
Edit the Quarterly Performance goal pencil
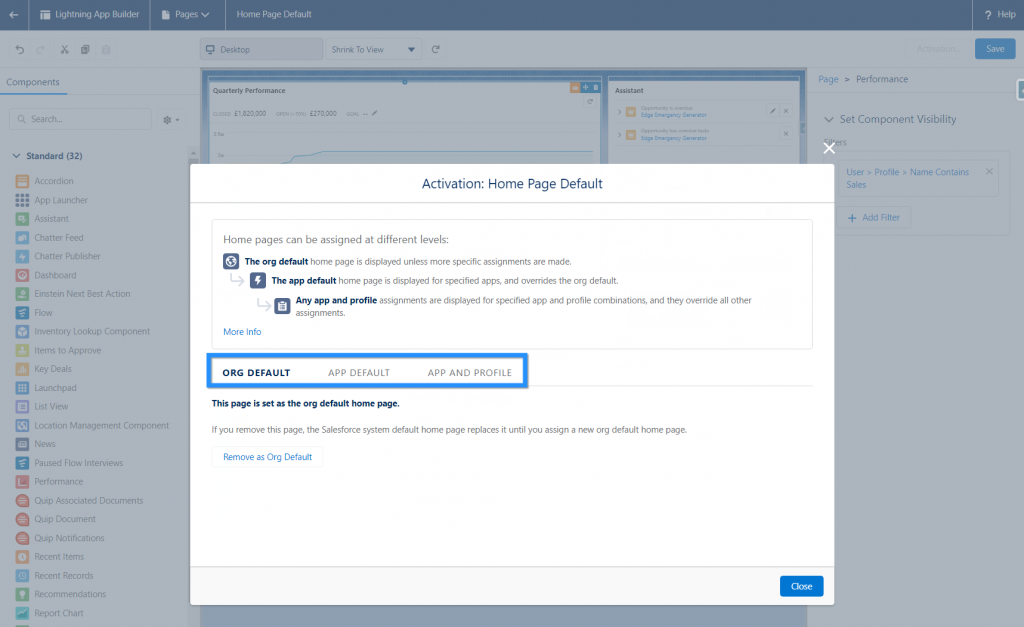tap(375, 114)
